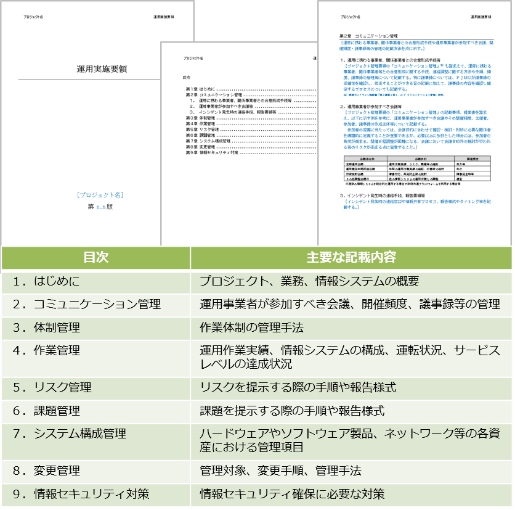Click the table of contents page thumbnail

tap(239, 144)
